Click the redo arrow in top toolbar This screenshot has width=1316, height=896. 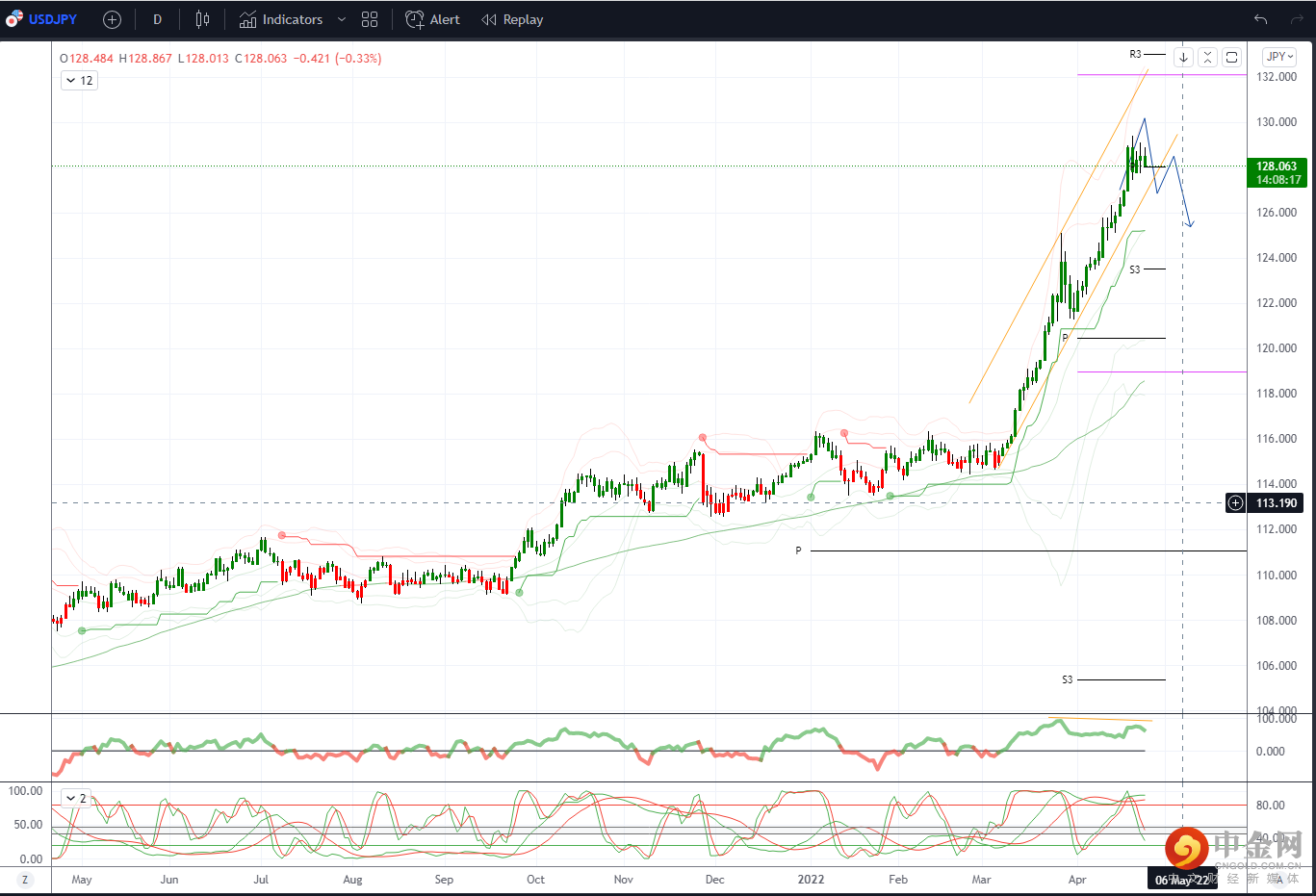(1296, 19)
